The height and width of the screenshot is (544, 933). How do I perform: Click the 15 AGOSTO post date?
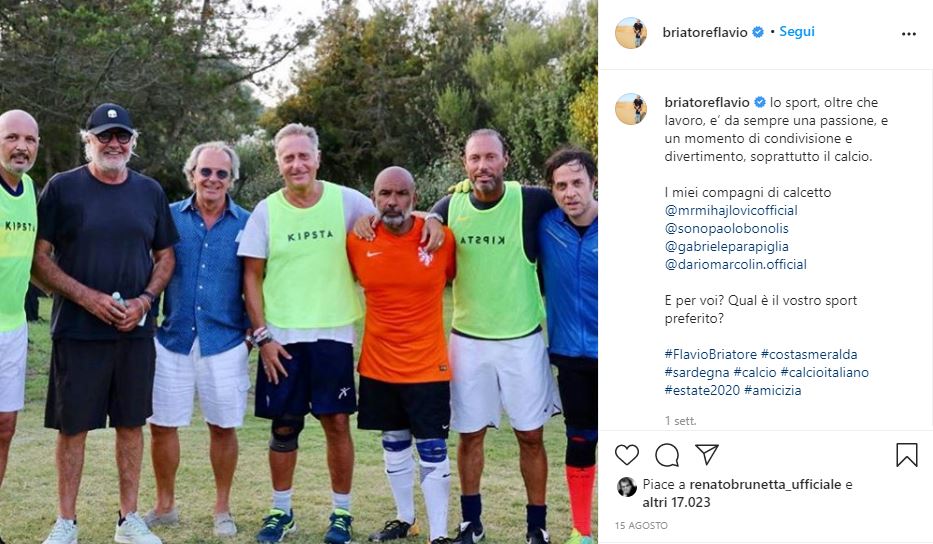click(641, 526)
